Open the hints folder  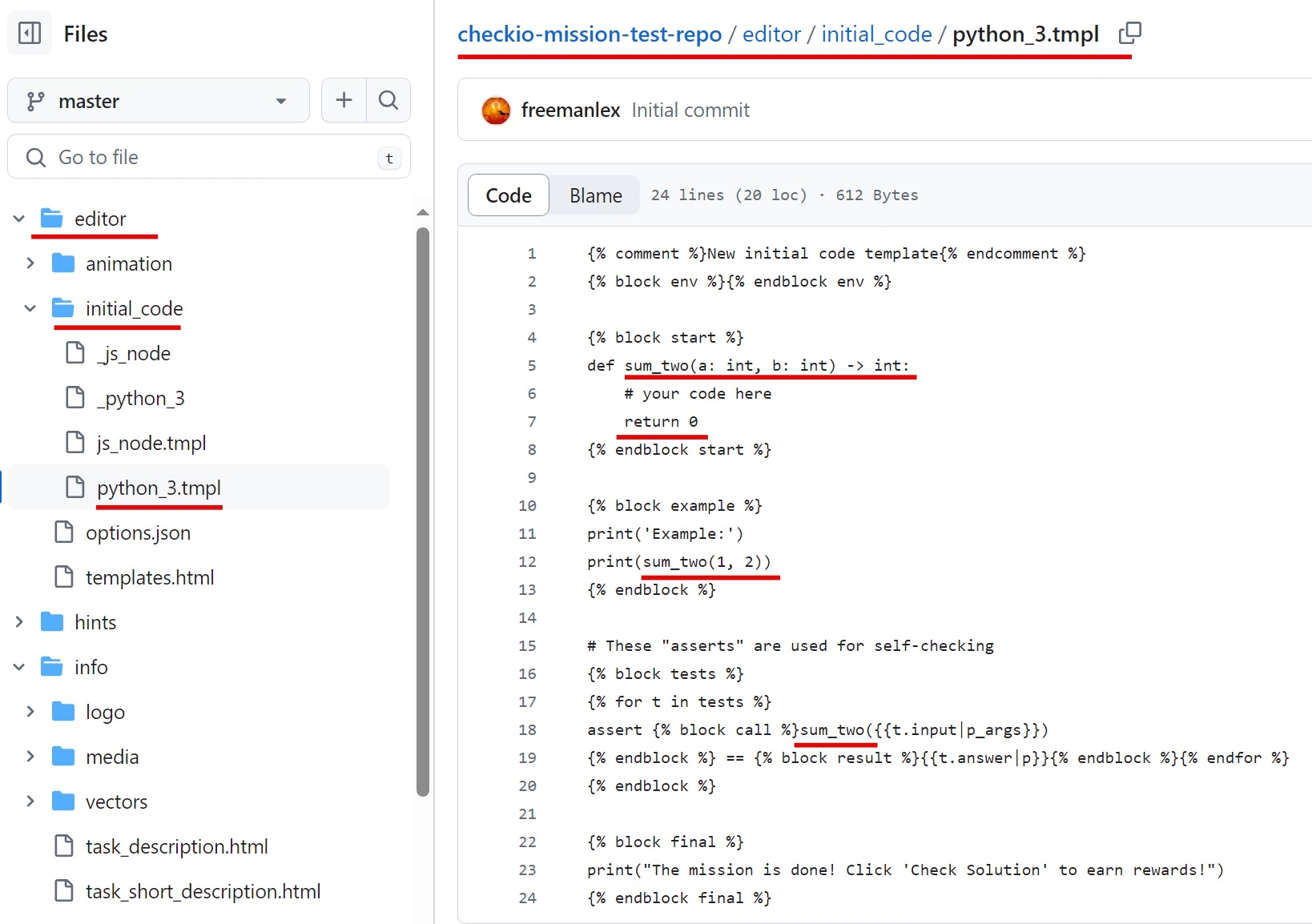pos(95,622)
